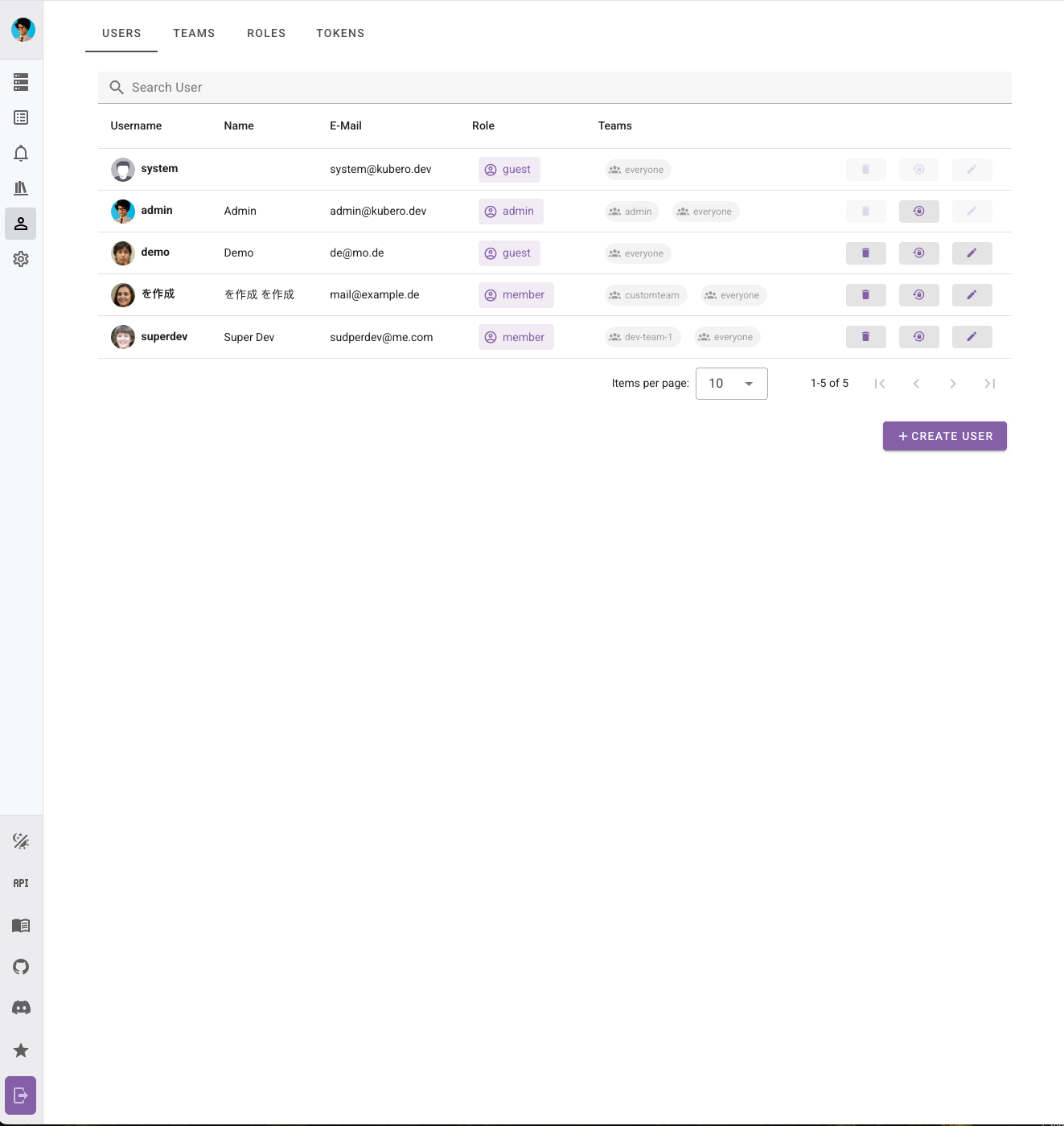This screenshot has width=1064, height=1126.
Task: Click the customteam team chip
Action: pyautogui.click(x=646, y=295)
